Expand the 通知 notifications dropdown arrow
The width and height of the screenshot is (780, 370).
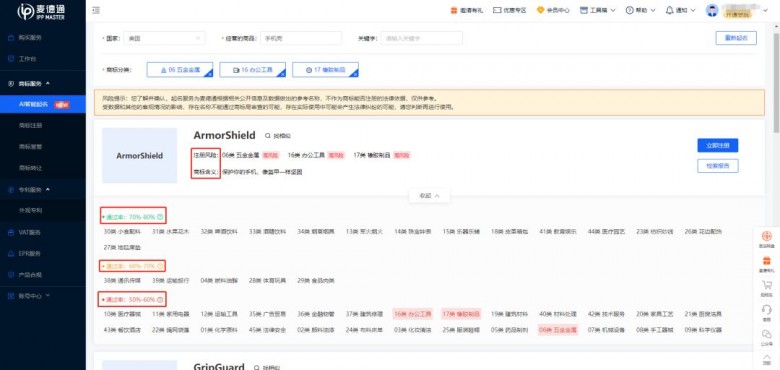[693, 10]
